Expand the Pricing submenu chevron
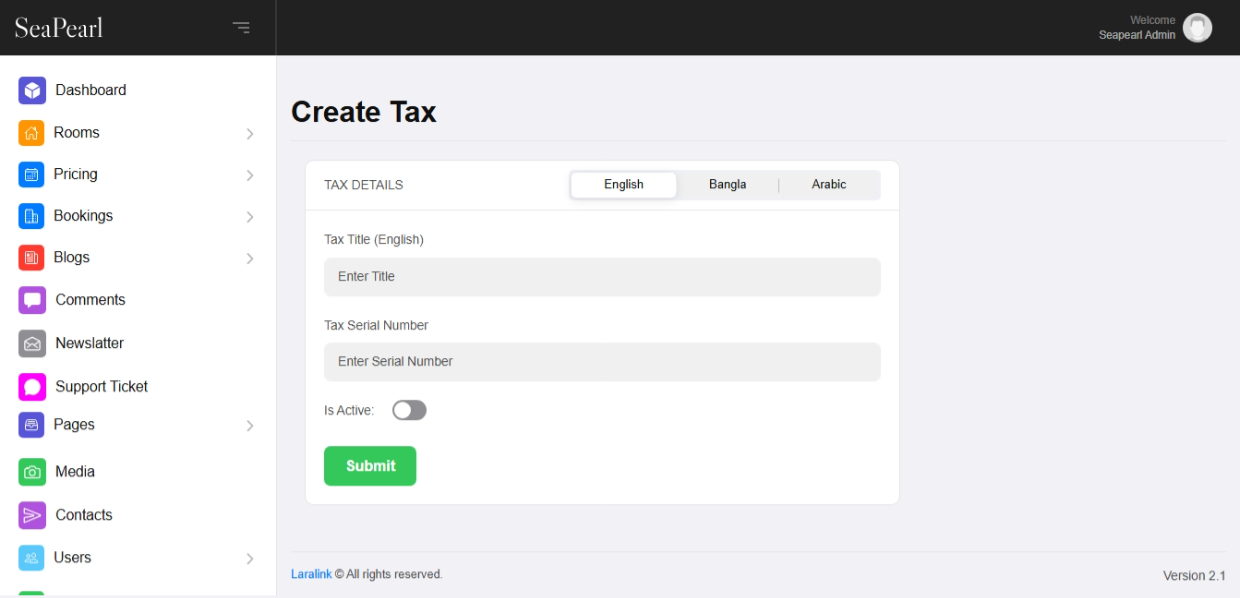This screenshot has height=598, width=1240. click(x=250, y=176)
